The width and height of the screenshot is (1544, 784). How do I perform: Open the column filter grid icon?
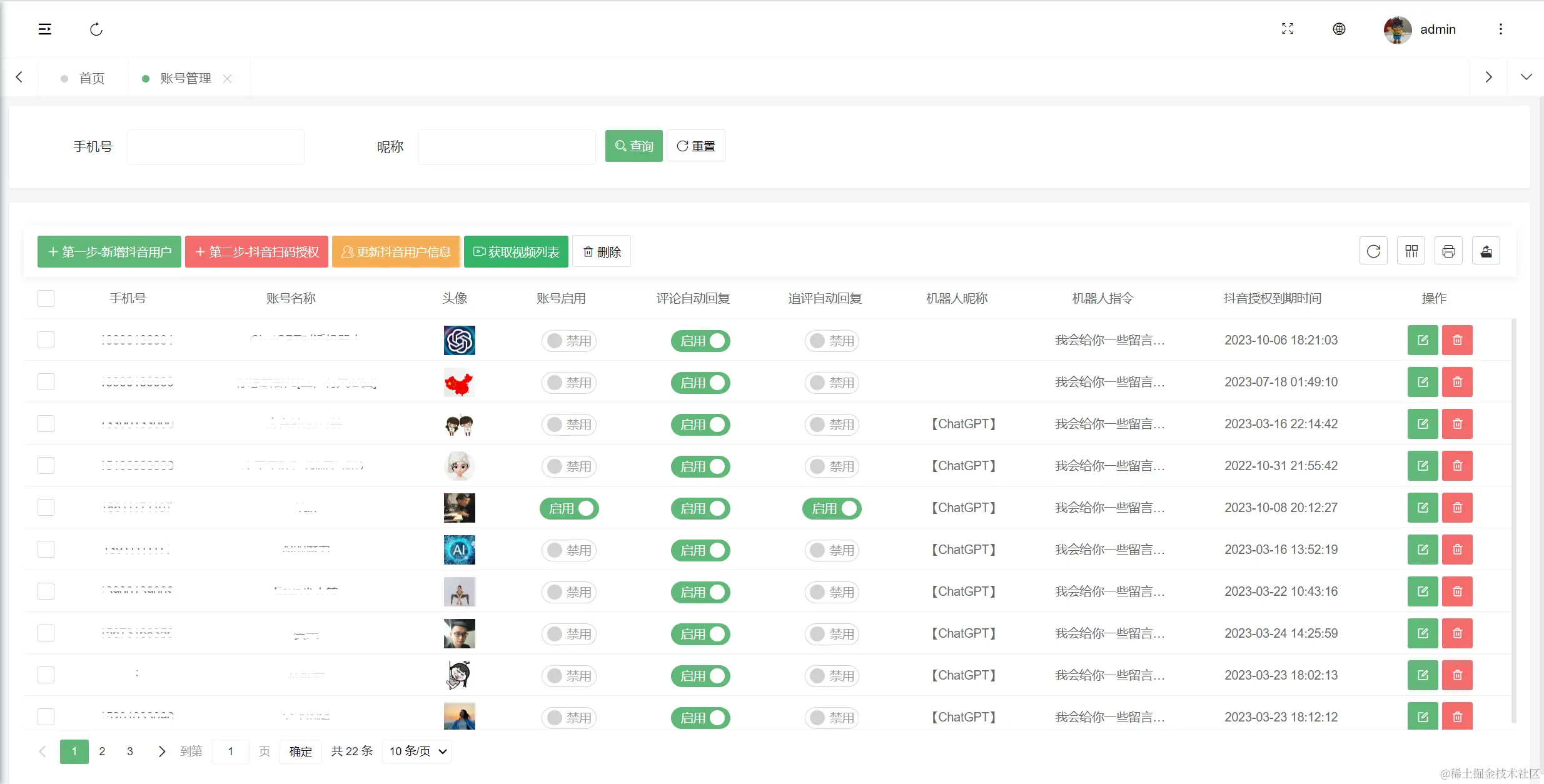1411,251
